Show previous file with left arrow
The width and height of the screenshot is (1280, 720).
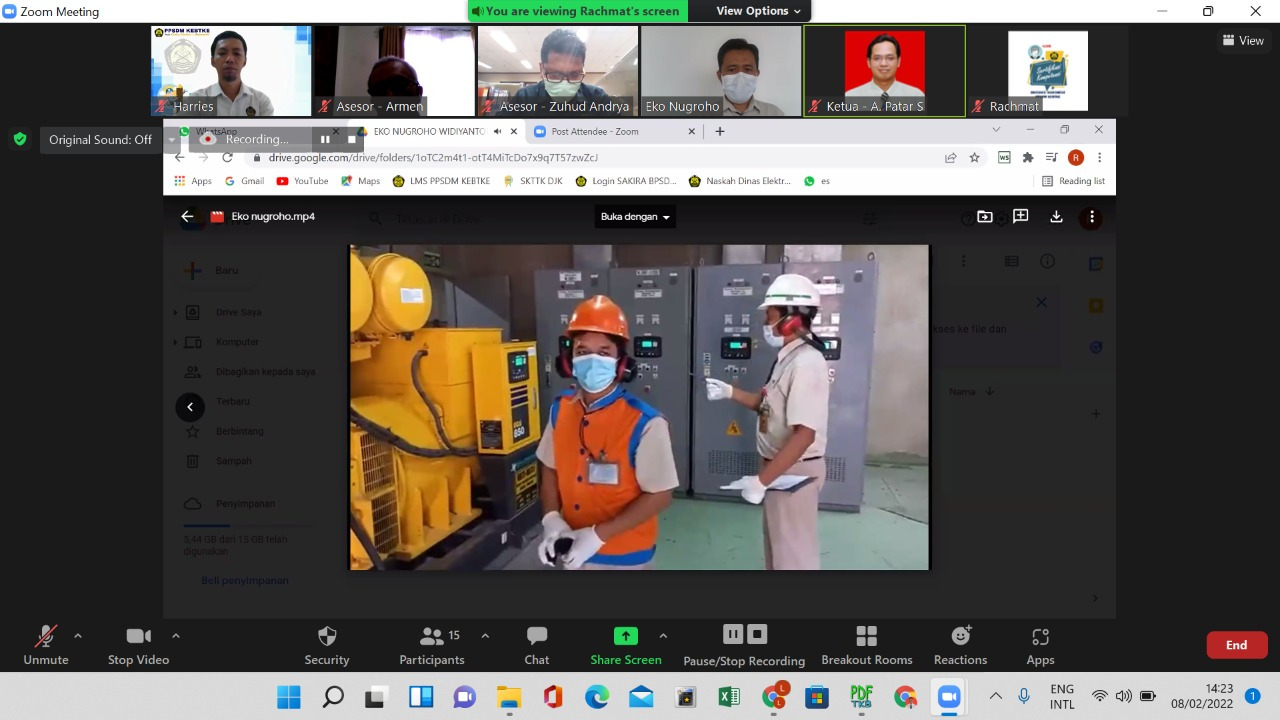point(190,407)
